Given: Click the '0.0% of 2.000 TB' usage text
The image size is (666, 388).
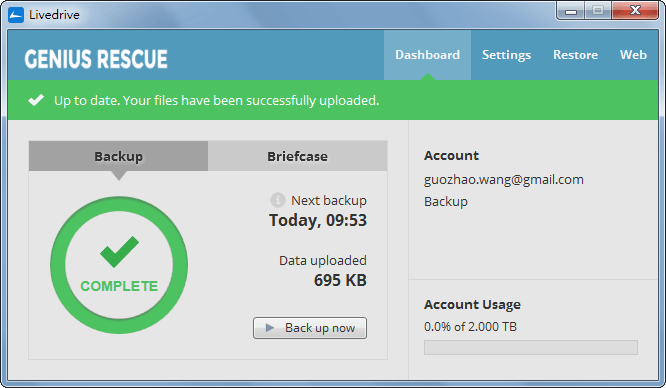Looking at the screenshot, I should (x=470, y=326).
